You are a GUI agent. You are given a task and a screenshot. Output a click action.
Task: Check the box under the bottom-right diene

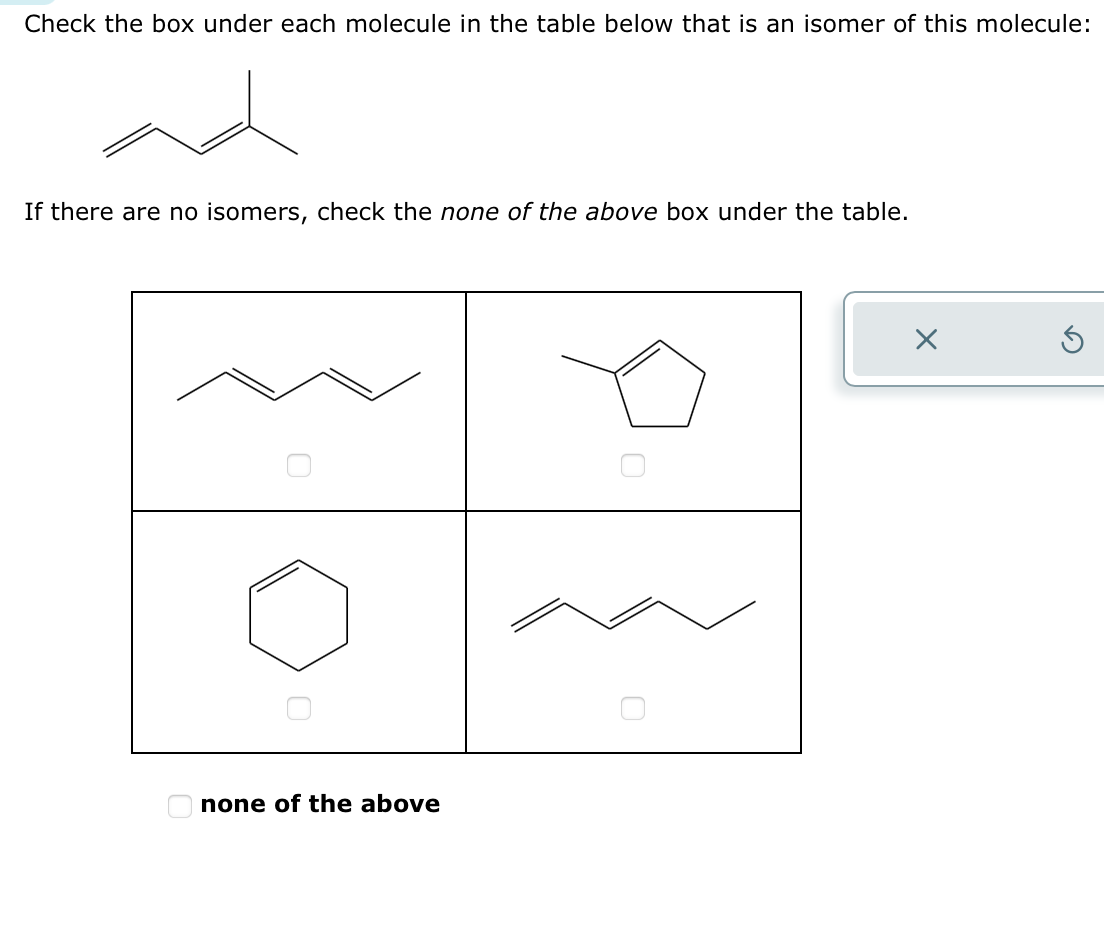(x=633, y=707)
